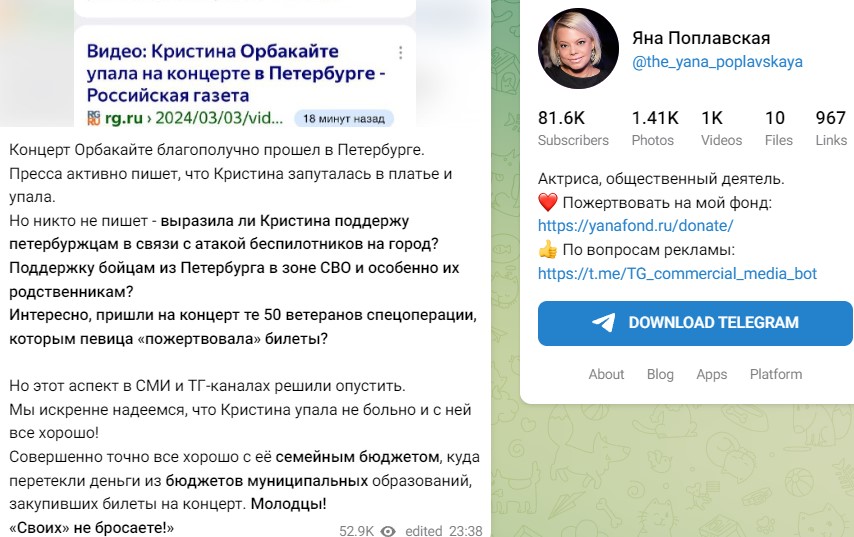
Task: Open three-dot menu on search result card
Action: tap(400, 52)
